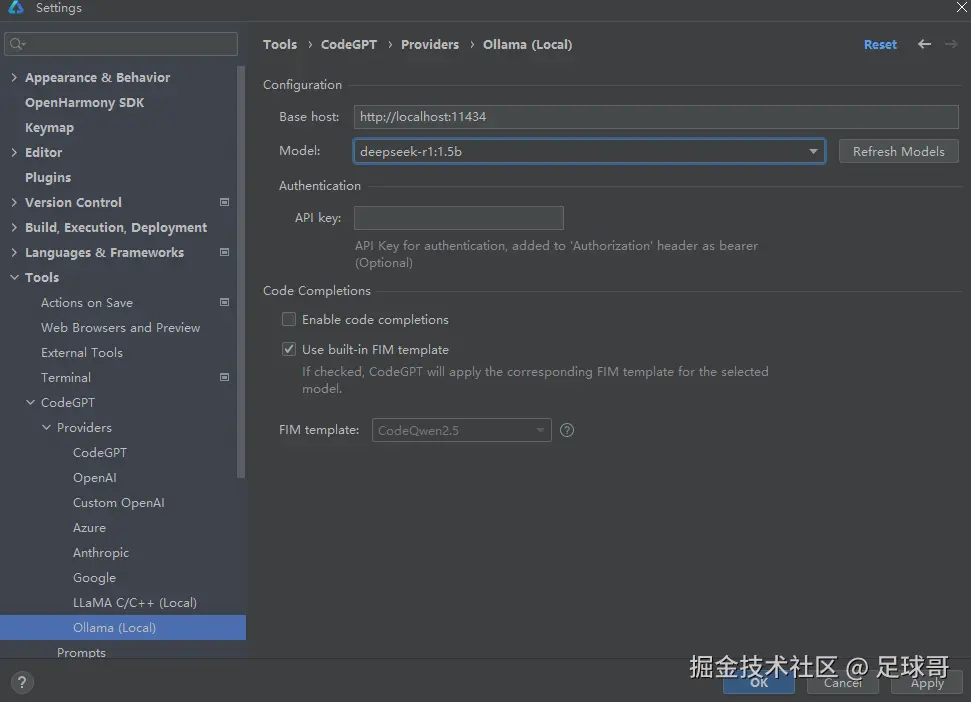Click the Cancel button

click(x=843, y=682)
